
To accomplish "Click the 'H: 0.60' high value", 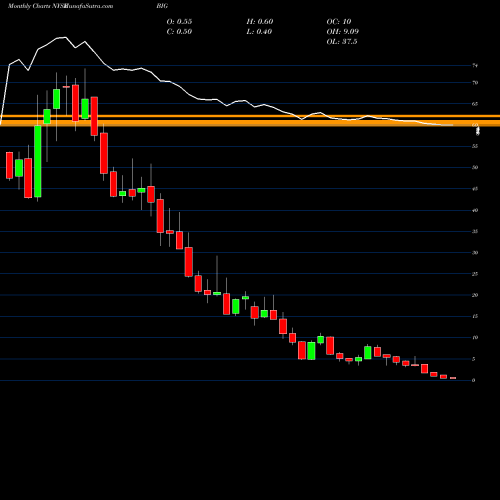I will (x=260, y=22).
